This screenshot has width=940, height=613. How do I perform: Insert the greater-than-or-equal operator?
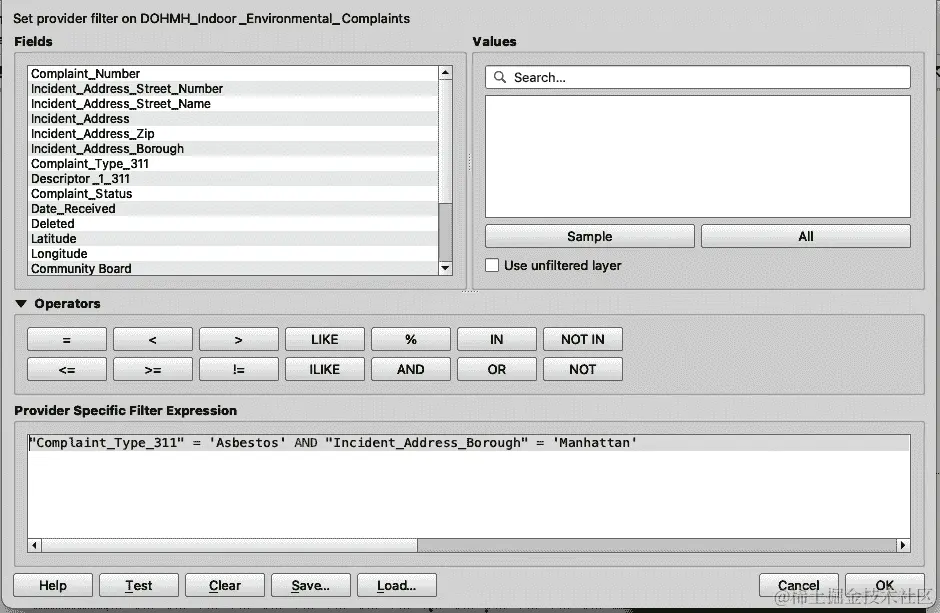(153, 369)
